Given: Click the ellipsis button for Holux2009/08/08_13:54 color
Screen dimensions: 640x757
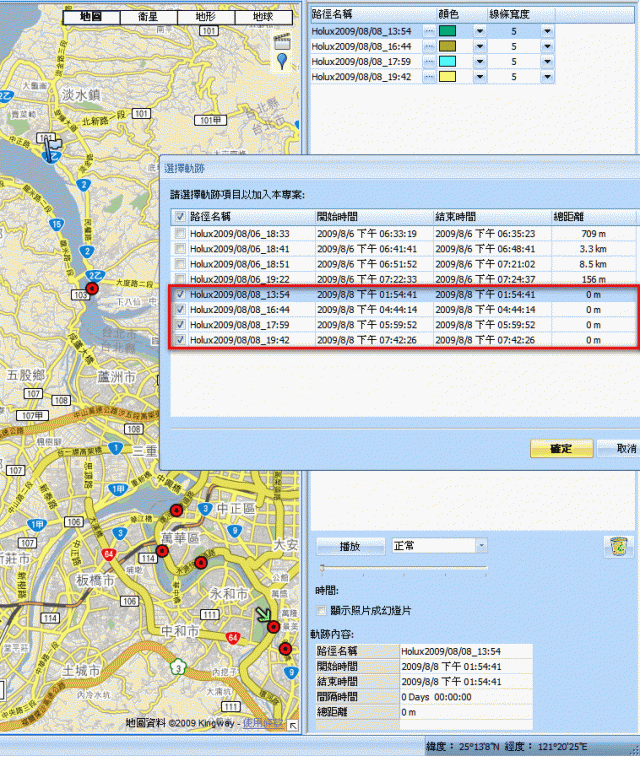Looking at the screenshot, I should click(430, 31).
